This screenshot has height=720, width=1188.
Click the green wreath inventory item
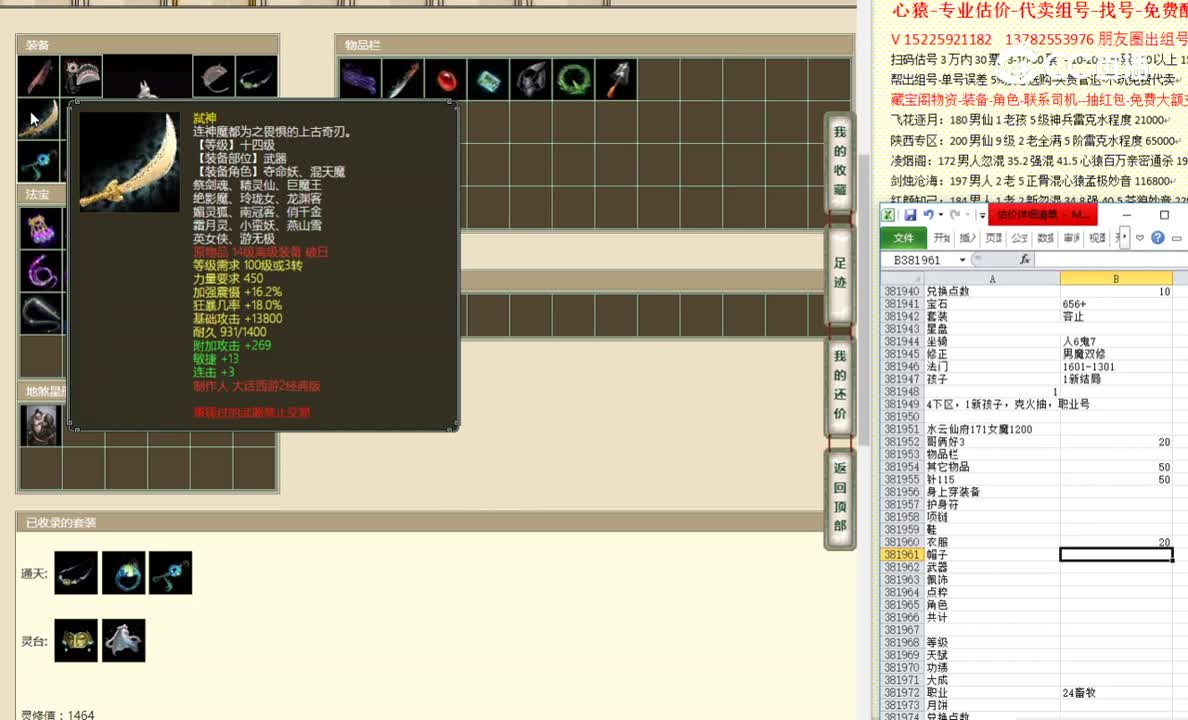(x=574, y=79)
